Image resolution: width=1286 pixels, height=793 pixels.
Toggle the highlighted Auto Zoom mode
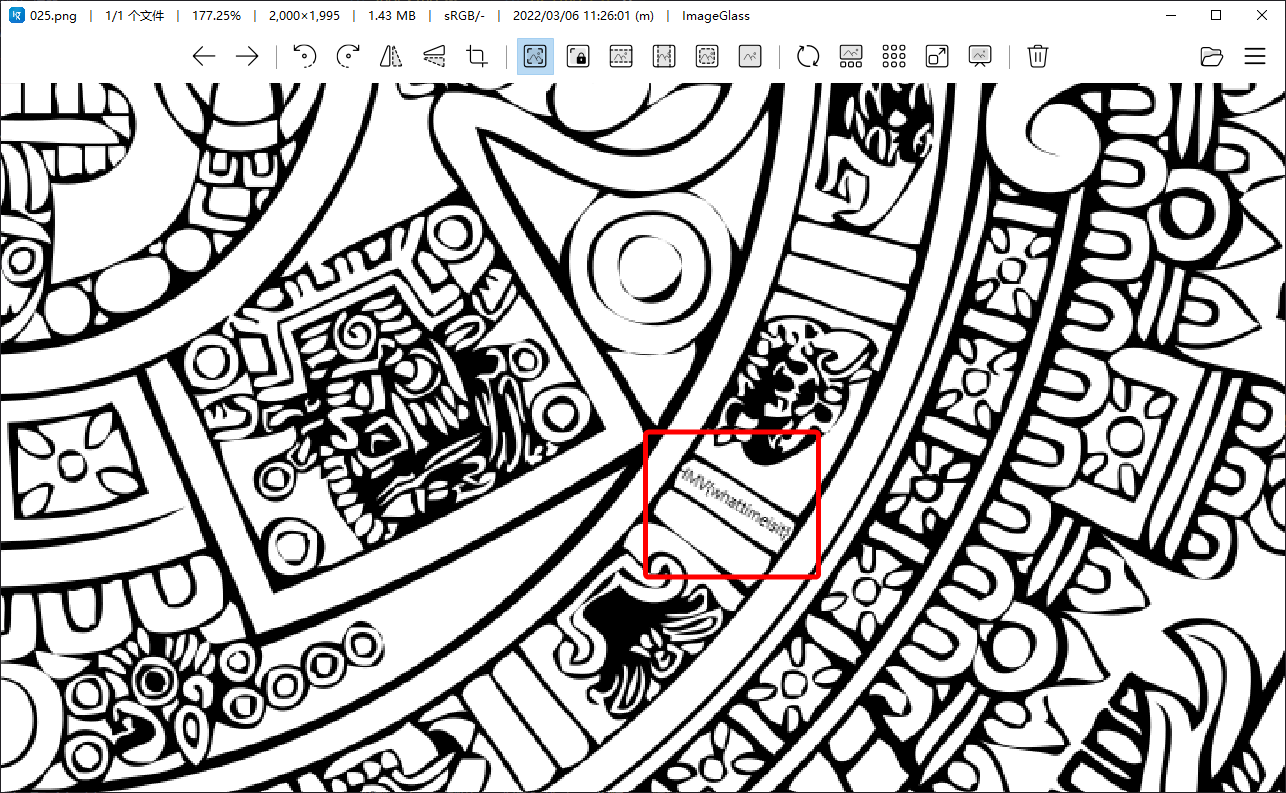pos(535,56)
